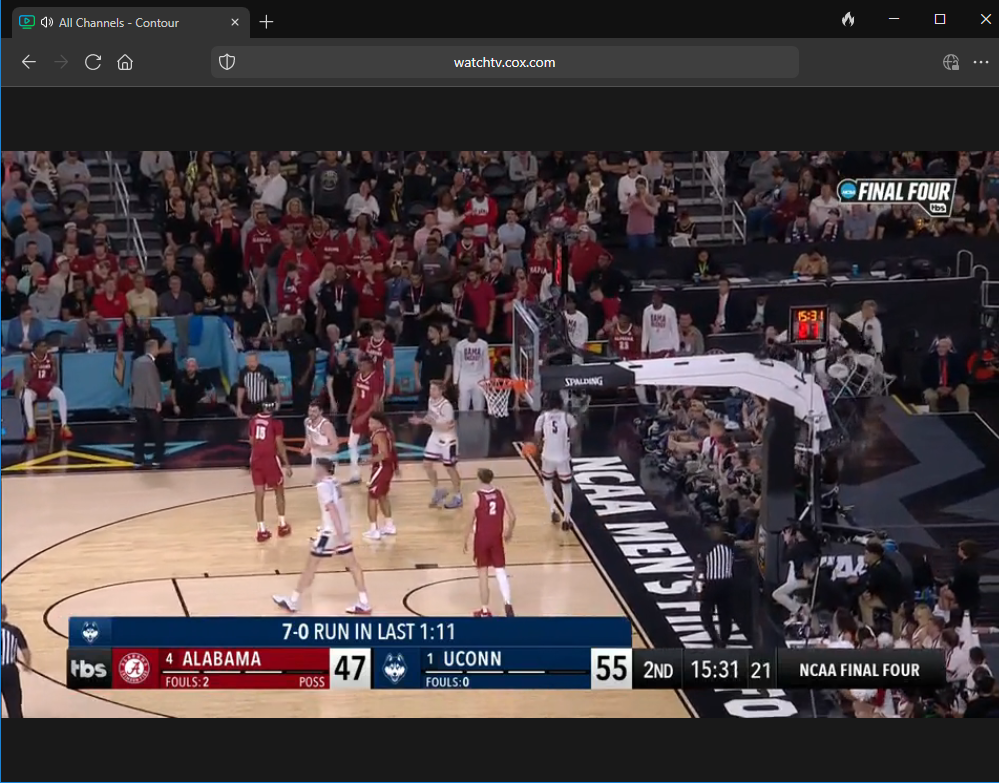Click the 'ALABAMA' team name on scoreboard
The height and width of the screenshot is (783, 999).
[x=221, y=659]
